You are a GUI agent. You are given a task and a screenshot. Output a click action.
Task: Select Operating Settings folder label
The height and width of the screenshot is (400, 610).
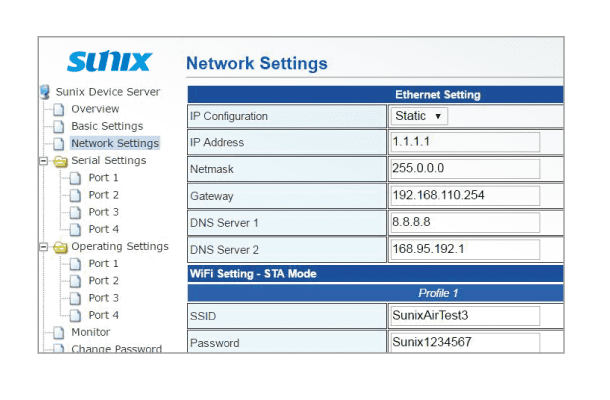pyautogui.click(x=120, y=246)
